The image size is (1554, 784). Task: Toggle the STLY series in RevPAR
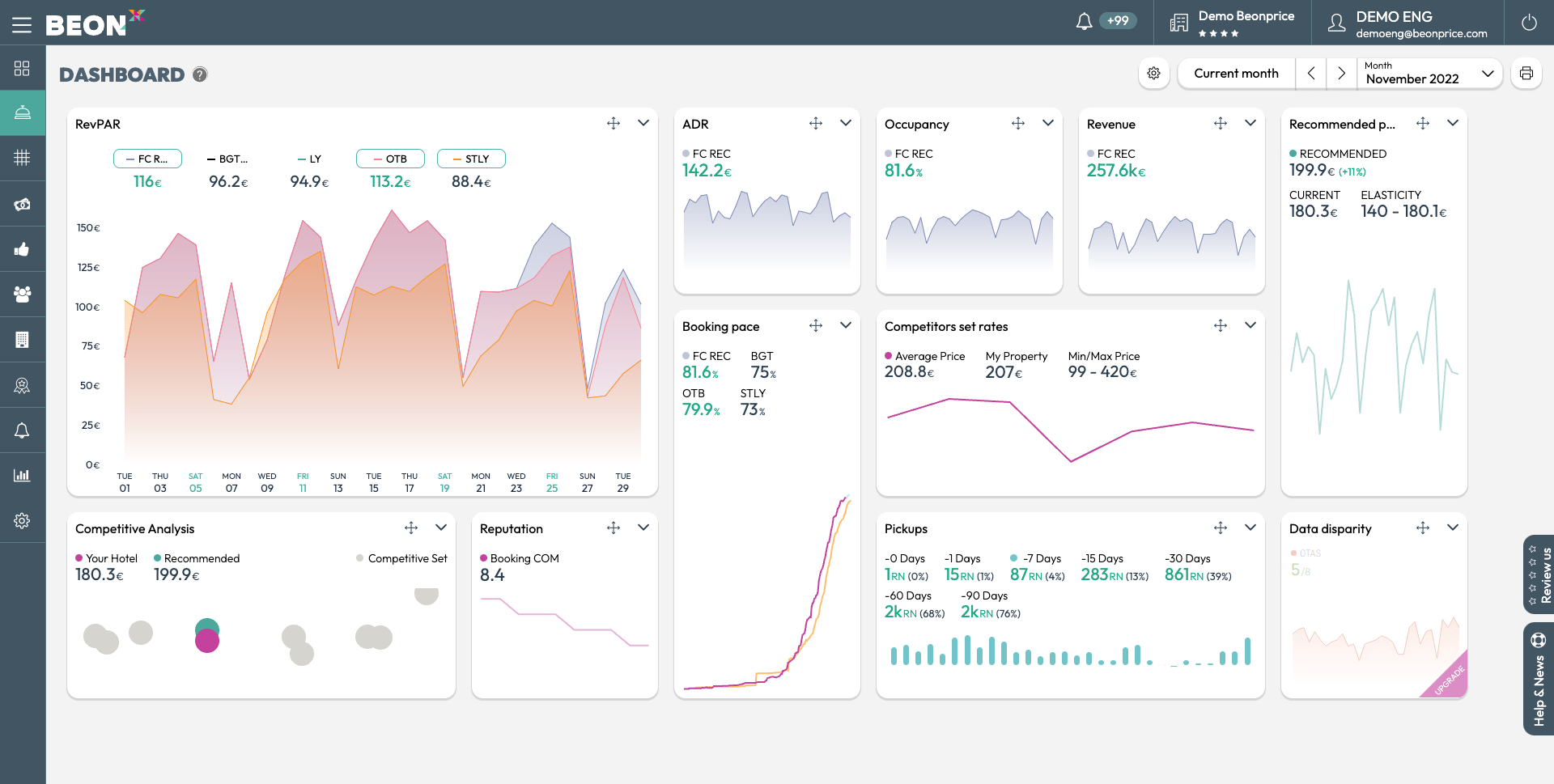[471, 159]
